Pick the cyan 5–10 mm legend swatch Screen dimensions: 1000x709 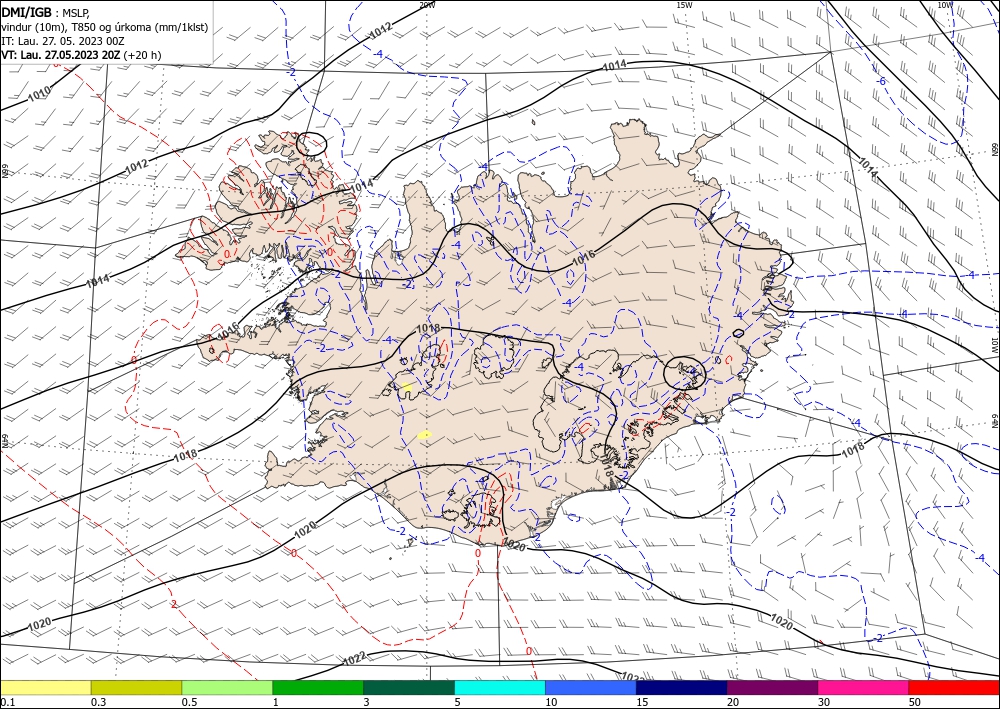(500, 687)
